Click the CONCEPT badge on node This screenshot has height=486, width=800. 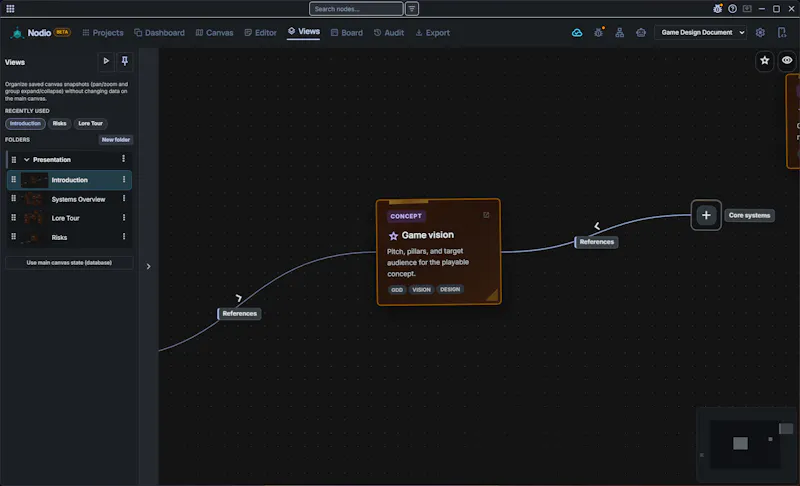406,216
